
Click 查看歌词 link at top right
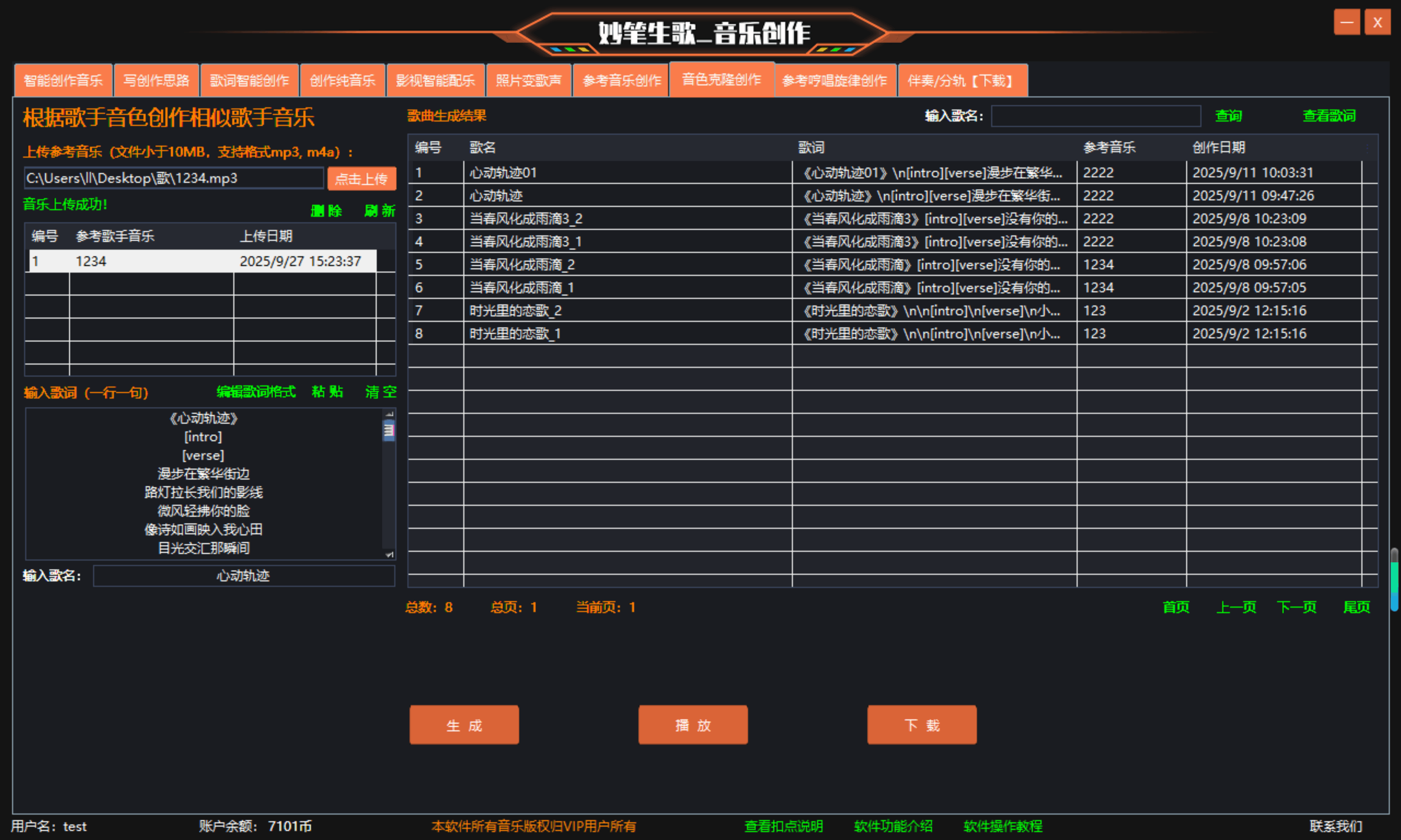pos(1329,116)
